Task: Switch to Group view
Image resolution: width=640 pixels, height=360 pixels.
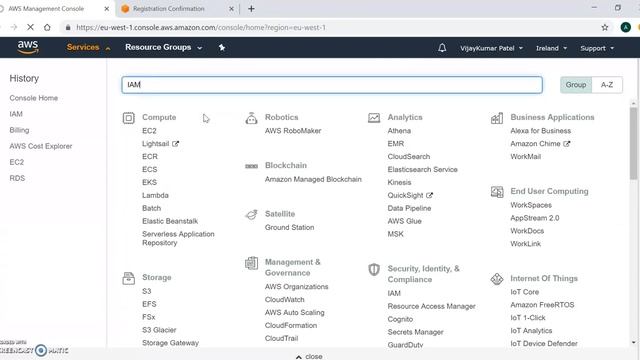Action: 576,85
